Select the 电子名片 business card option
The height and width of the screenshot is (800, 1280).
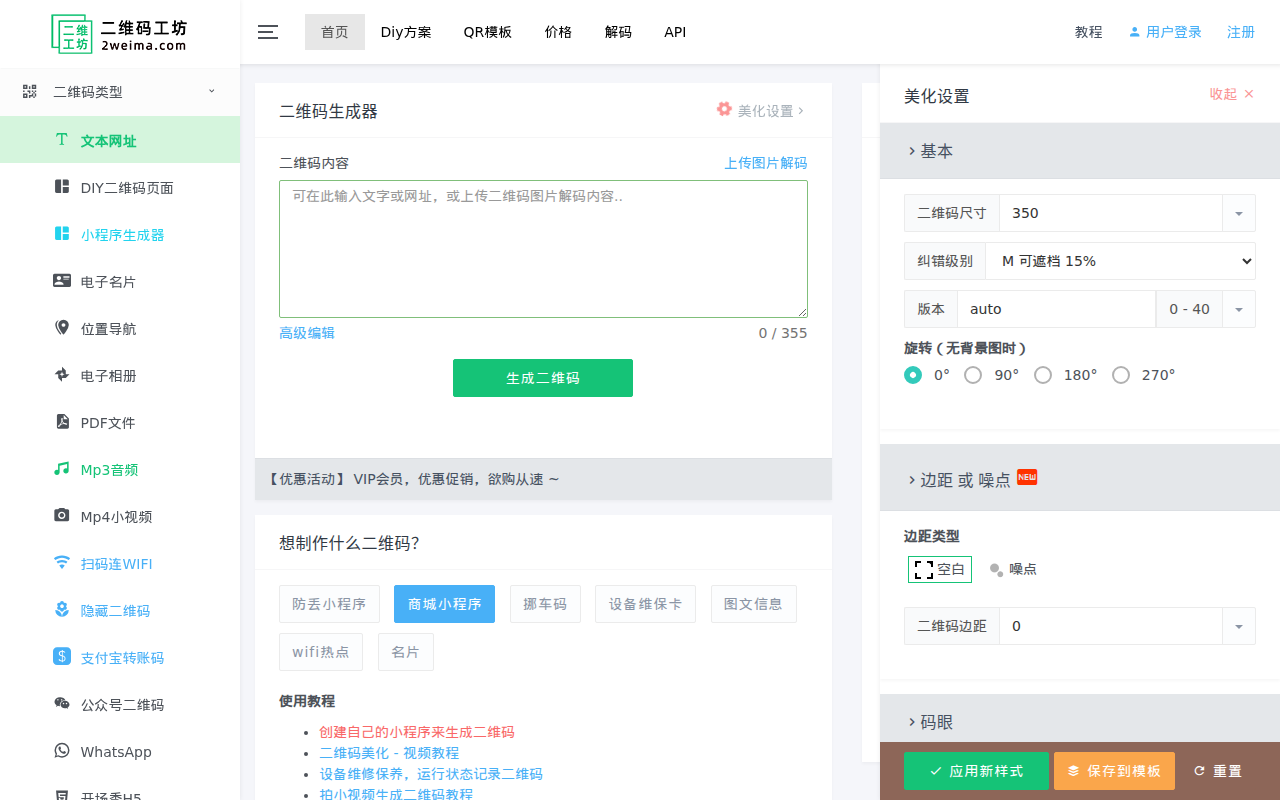[x=107, y=281]
